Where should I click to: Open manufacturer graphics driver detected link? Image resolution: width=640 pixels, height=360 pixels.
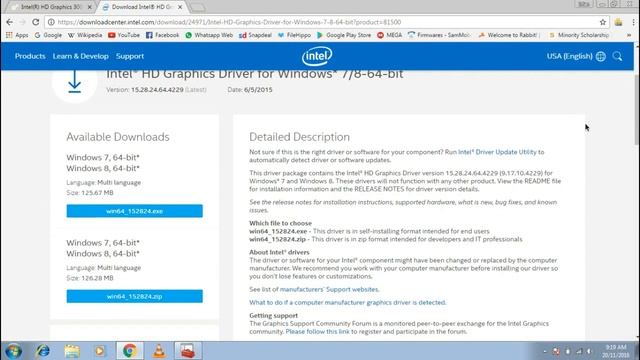coord(348,302)
